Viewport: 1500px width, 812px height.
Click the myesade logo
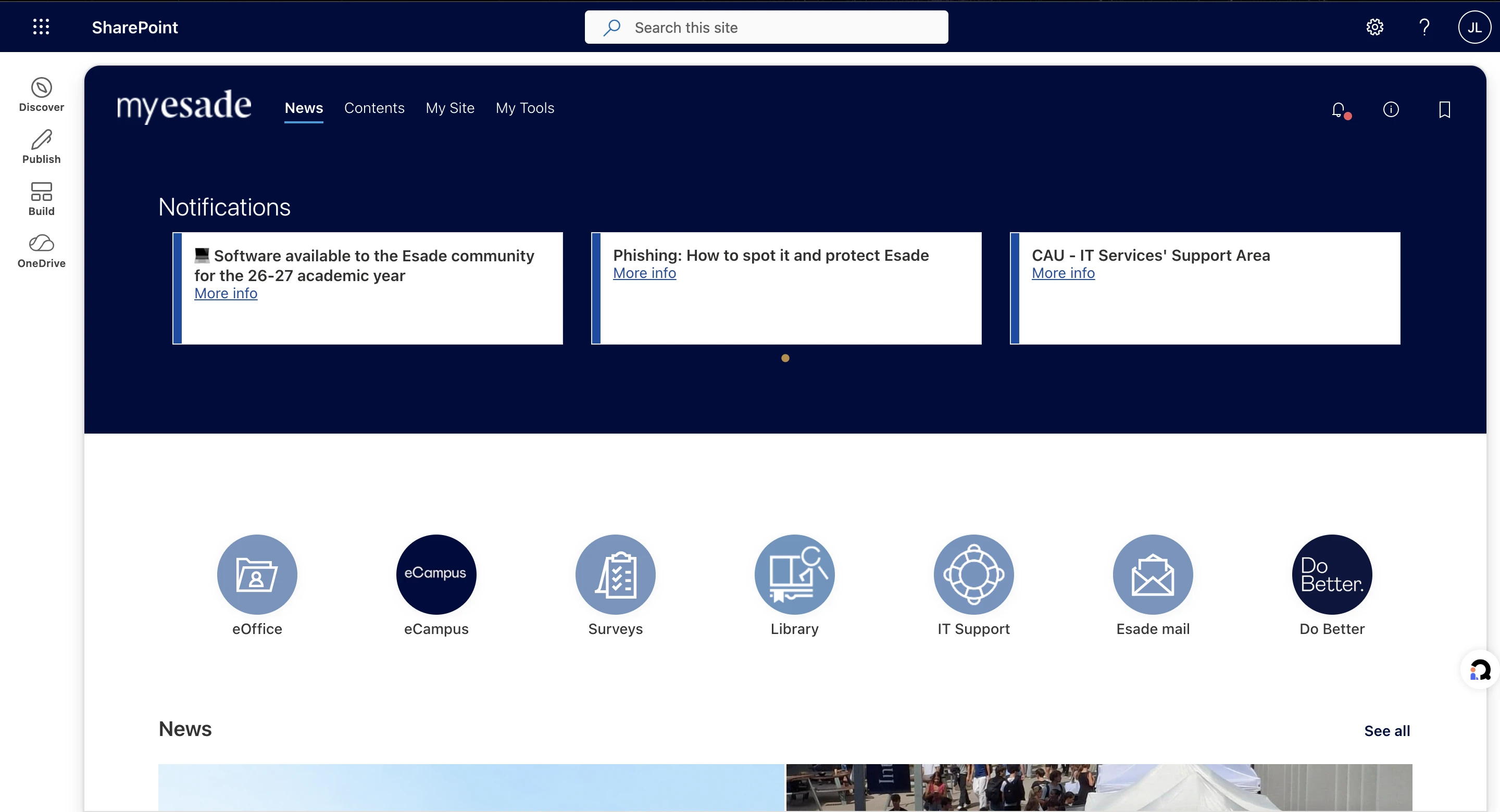pos(184,107)
